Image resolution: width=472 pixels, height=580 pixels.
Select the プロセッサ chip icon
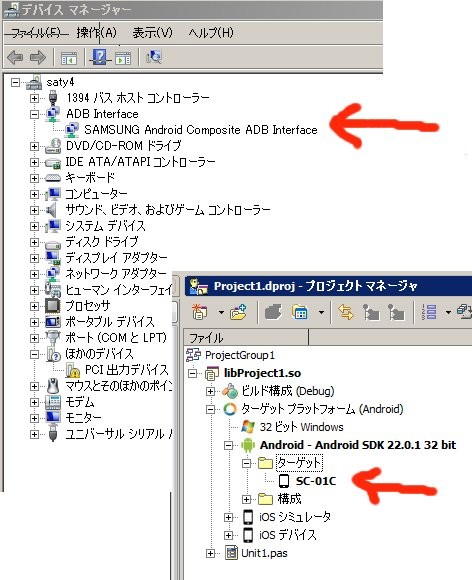(x=53, y=306)
